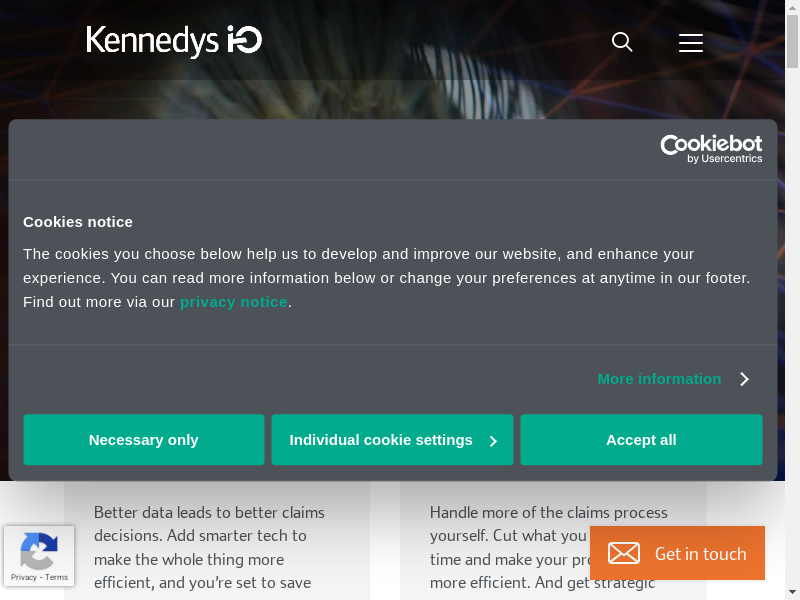The width and height of the screenshot is (800, 600).
Task: Open the site search magnifier icon
Action: (622, 42)
